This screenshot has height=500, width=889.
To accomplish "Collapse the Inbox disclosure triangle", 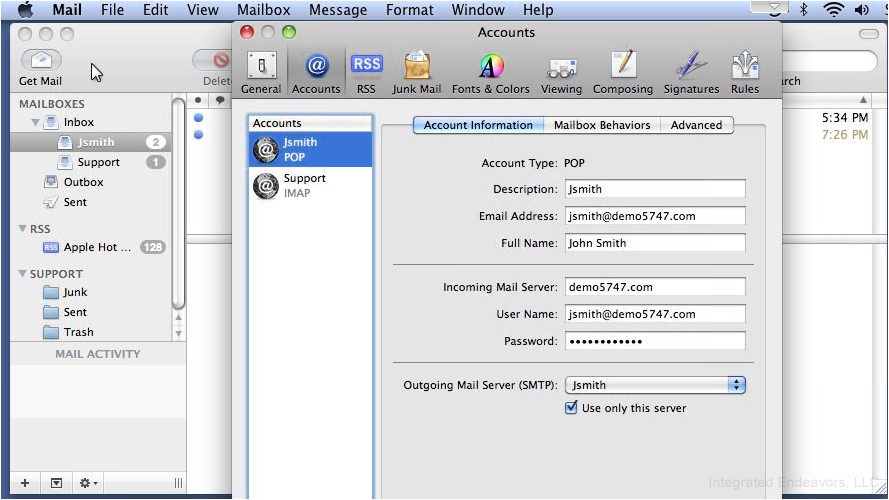I will 35,122.
